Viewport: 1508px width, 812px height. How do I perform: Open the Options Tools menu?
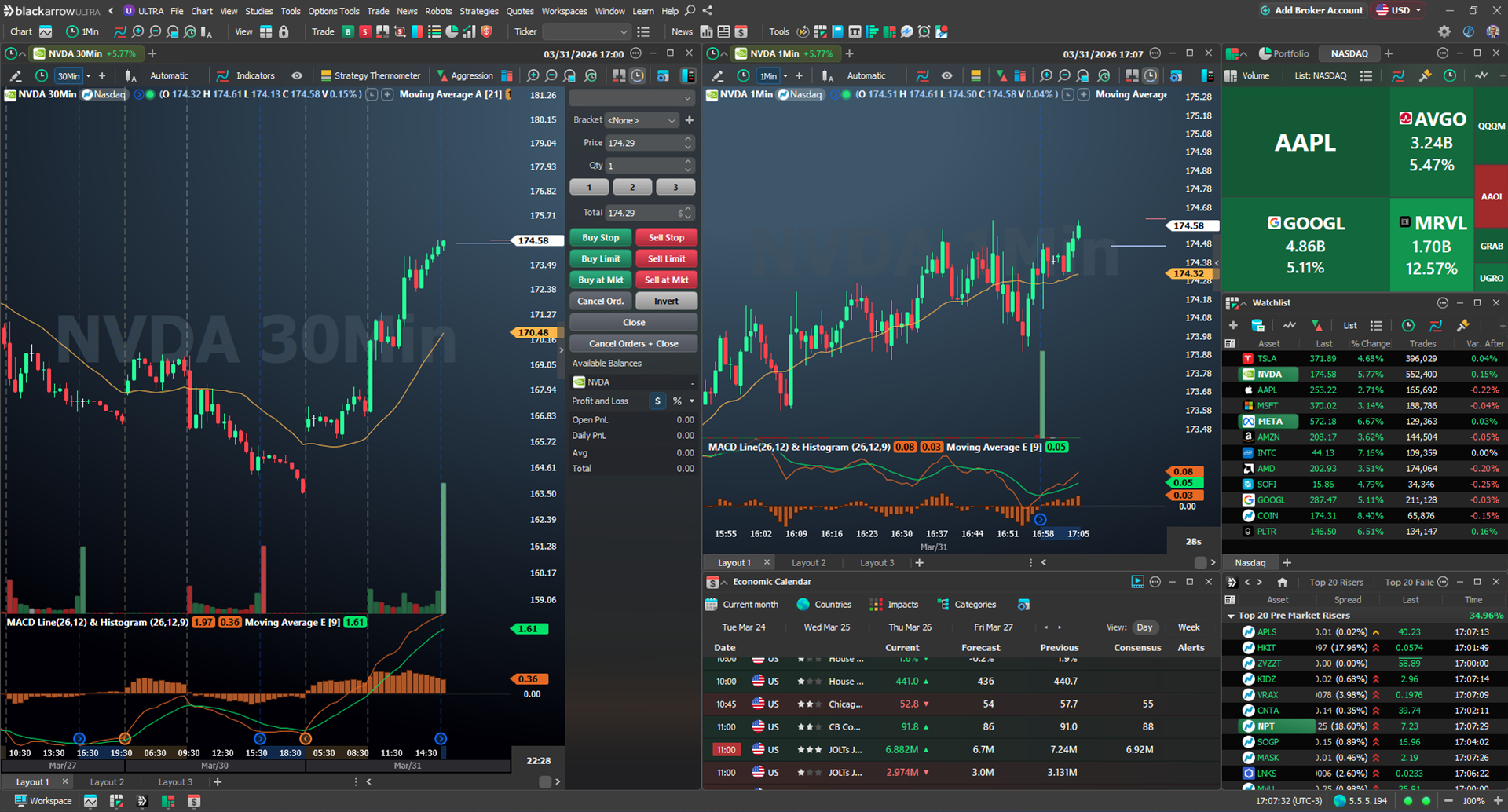[334, 11]
